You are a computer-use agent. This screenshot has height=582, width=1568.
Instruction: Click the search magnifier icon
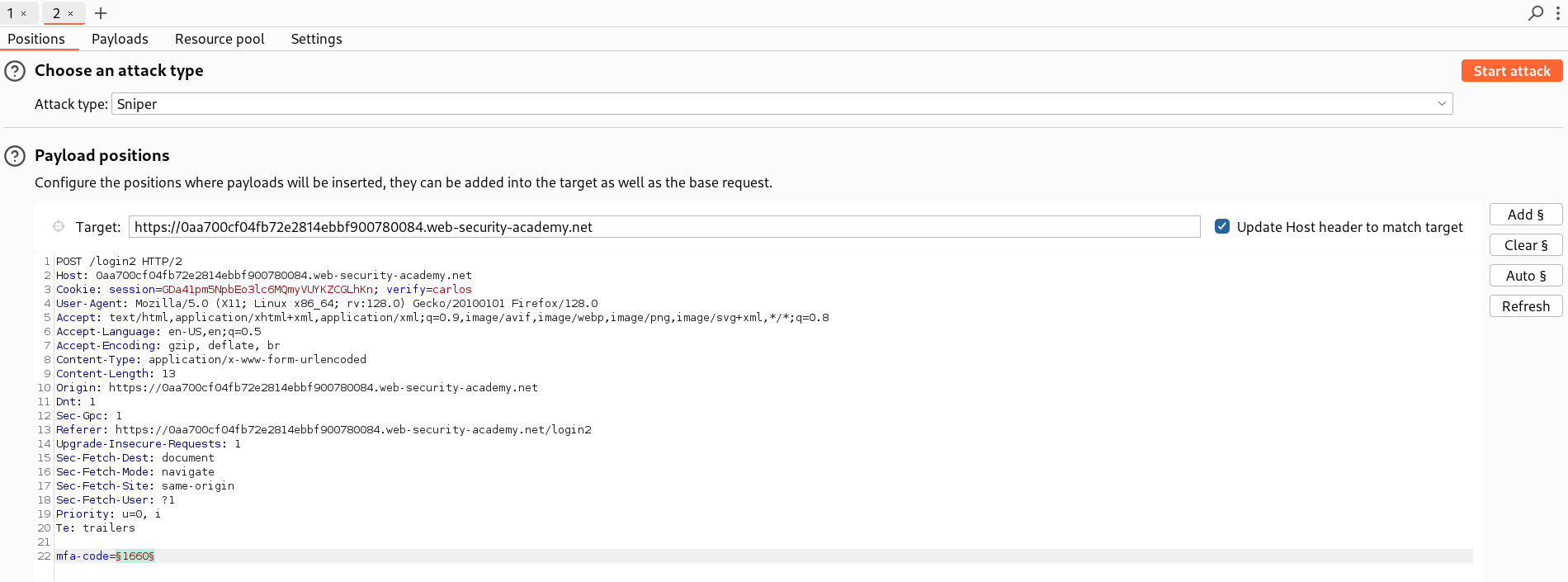[x=1535, y=13]
